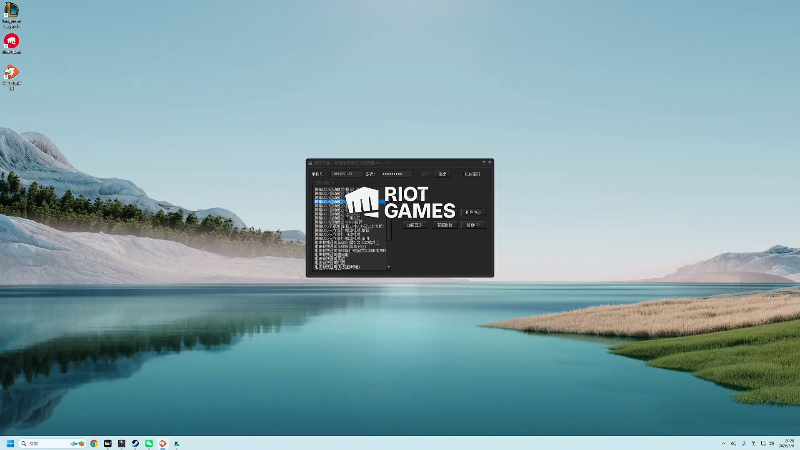The width and height of the screenshot is (800, 450).
Task: Tick the checkbox in the tool window's top row
Action: point(462,174)
